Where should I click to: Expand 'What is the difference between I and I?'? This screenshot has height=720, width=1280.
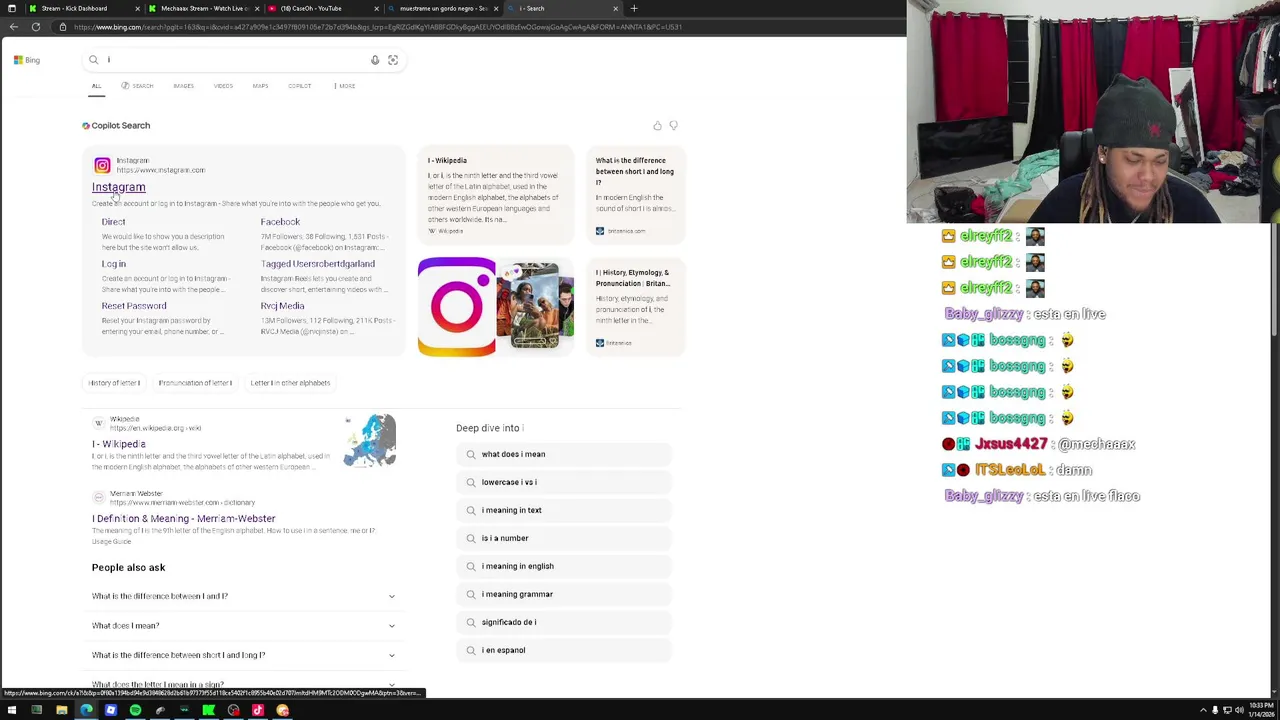244,596
